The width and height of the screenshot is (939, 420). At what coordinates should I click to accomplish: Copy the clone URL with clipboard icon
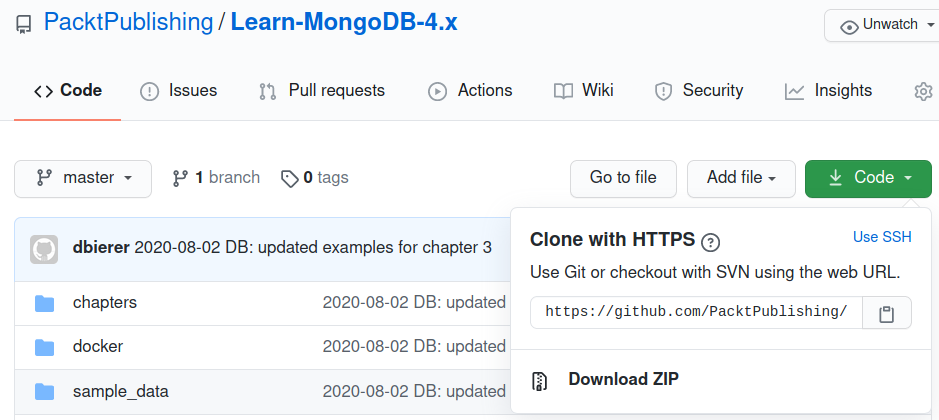tap(886, 313)
